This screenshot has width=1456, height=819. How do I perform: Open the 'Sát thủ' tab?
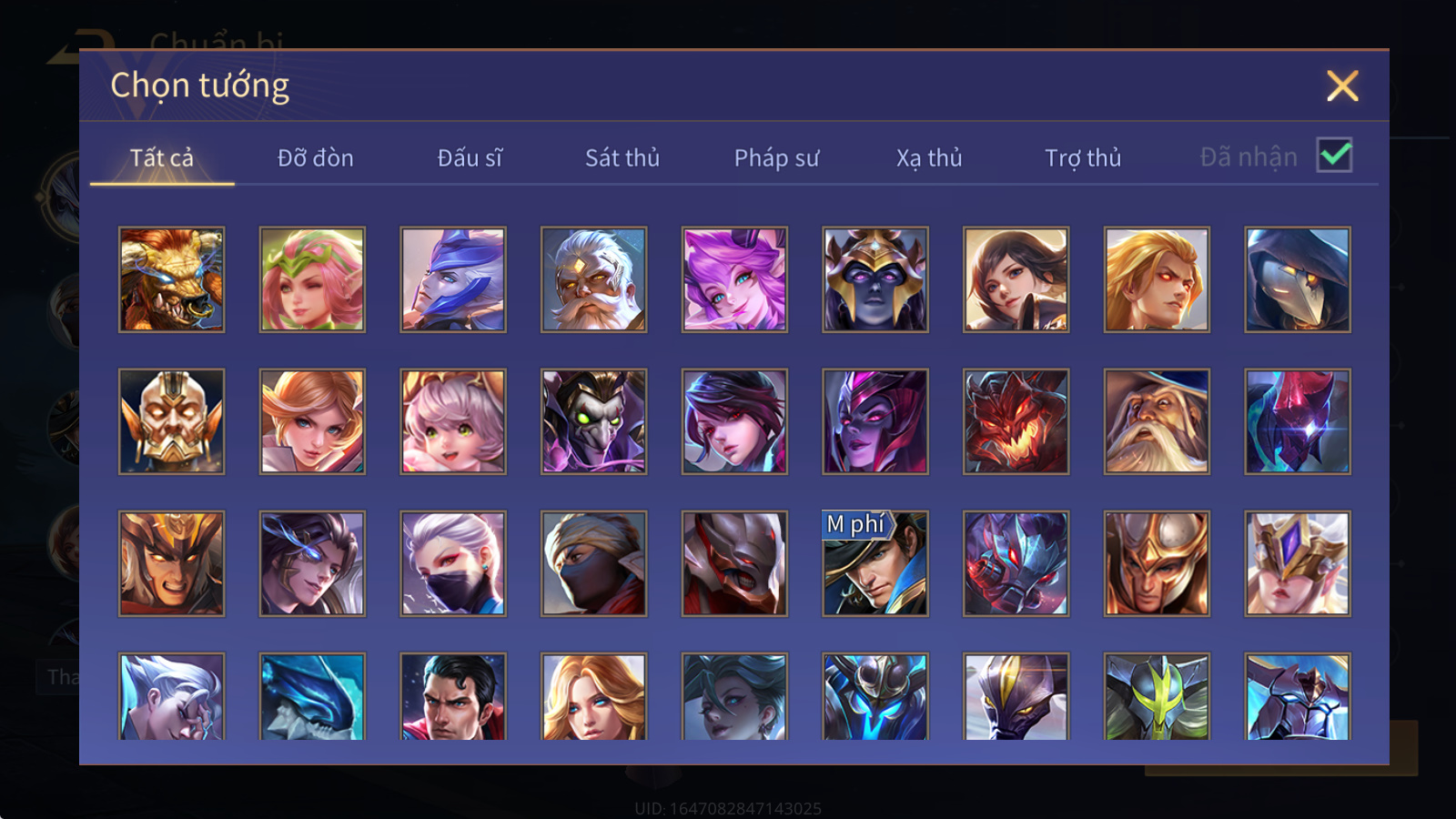click(x=622, y=157)
